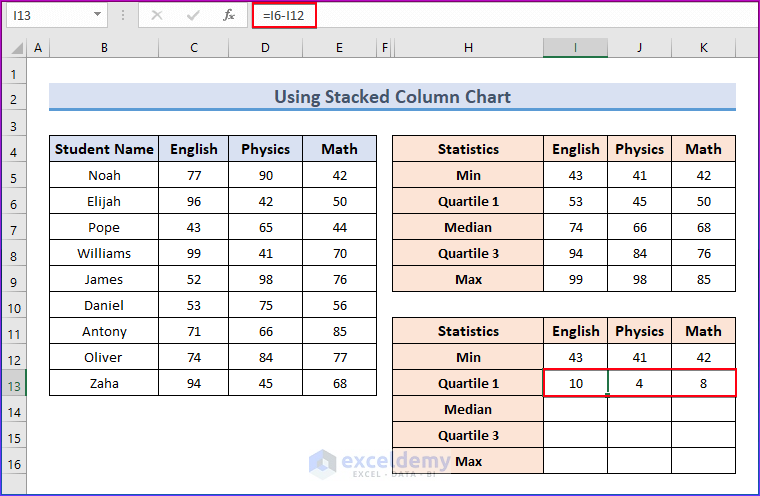
Task: Open the Insert Function fx dialog
Action: (x=229, y=15)
